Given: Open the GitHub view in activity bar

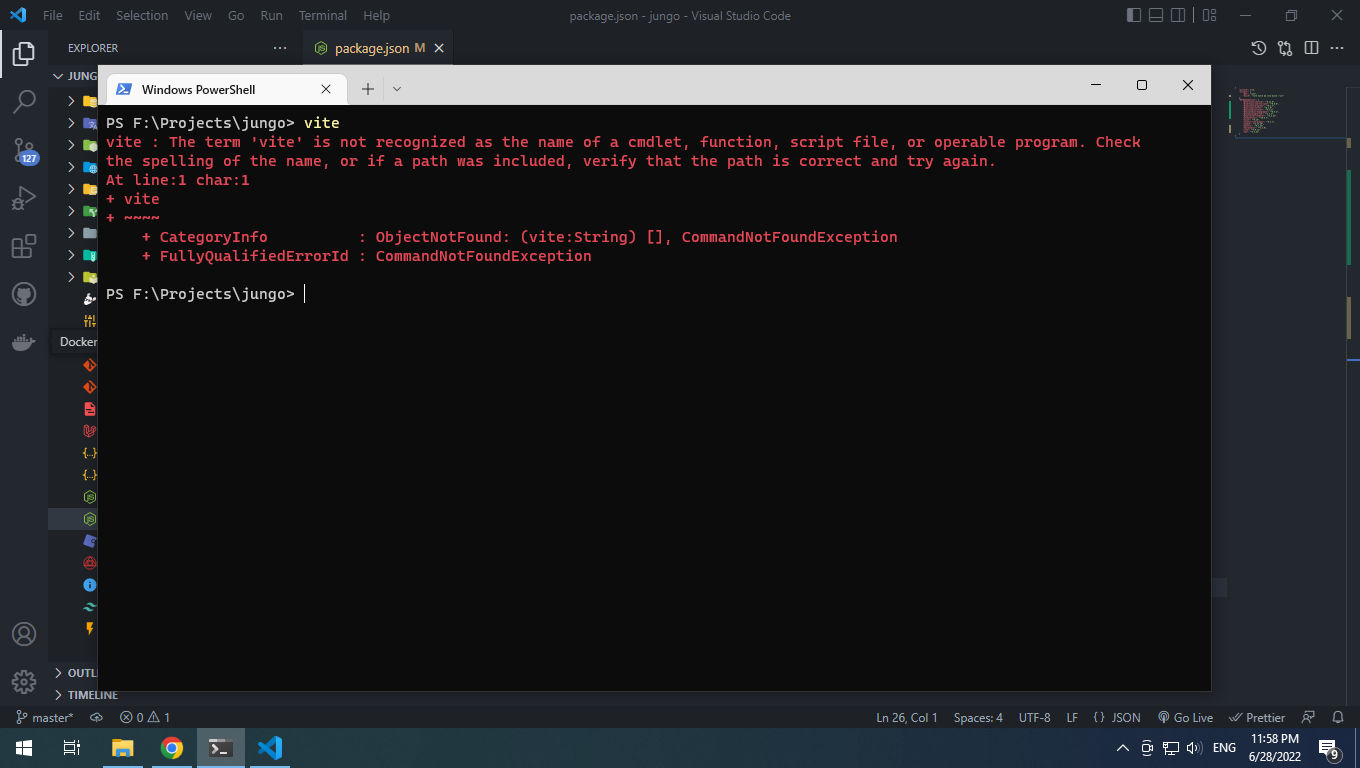Looking at the screenshot, I should pyautogui.click(x=24, y=294).
